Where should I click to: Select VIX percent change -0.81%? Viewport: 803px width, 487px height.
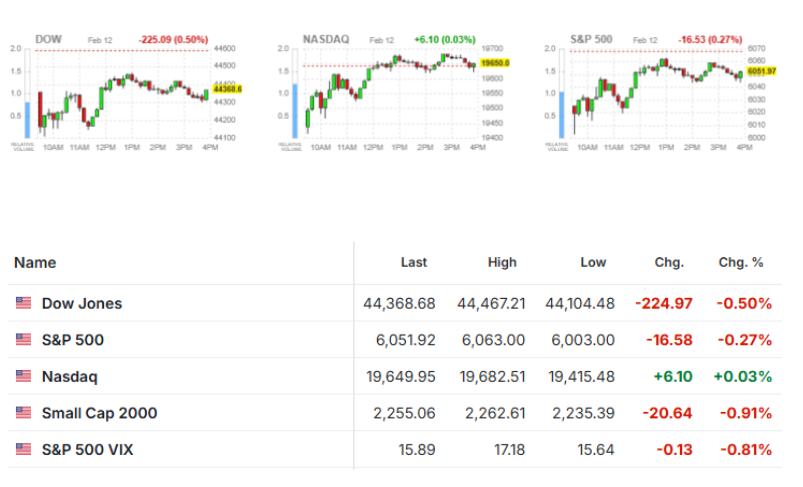pos(746,450)
